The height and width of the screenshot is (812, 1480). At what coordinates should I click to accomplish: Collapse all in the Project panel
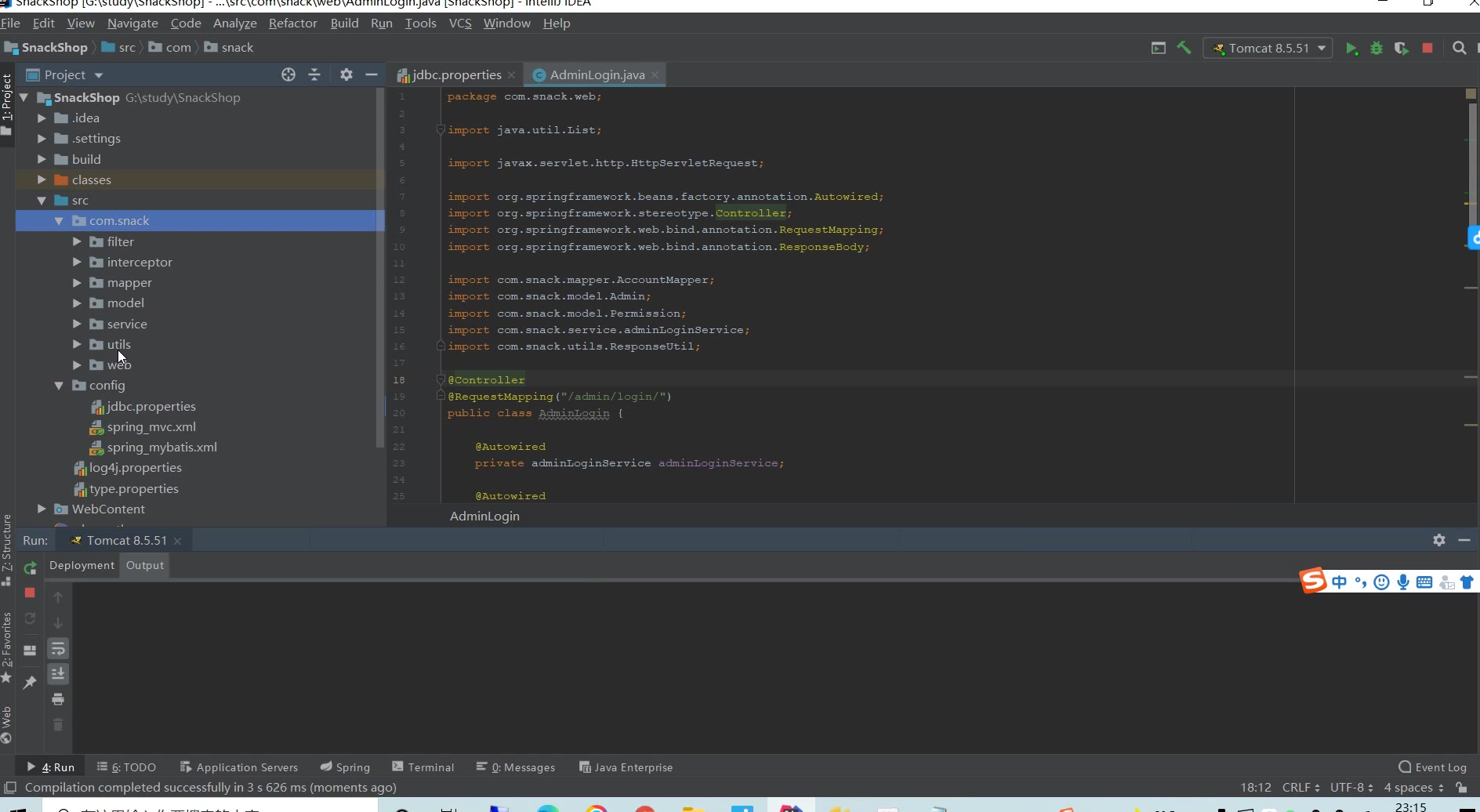pyautogui.click(x=314, y=74)
